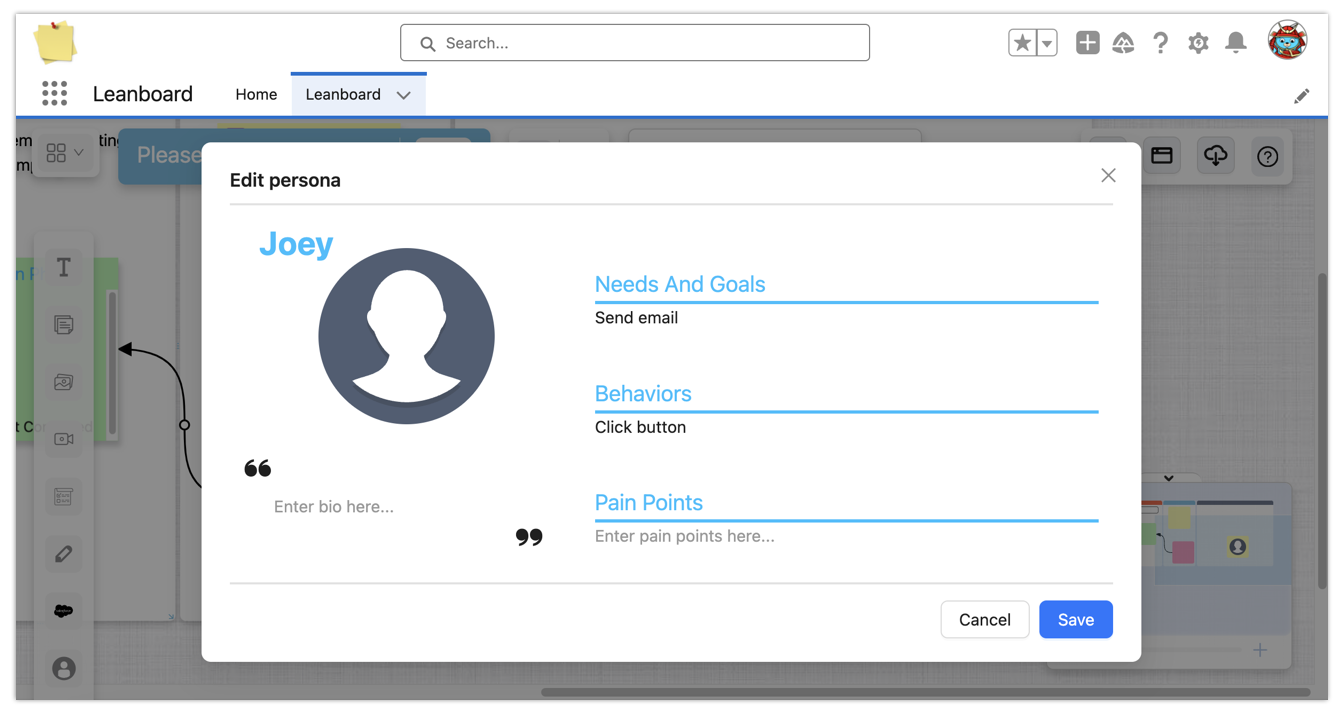The width and height of the screenshot is (1344, 712).
Task: Open the App Launcher grid icon
Action: (55, 94)
